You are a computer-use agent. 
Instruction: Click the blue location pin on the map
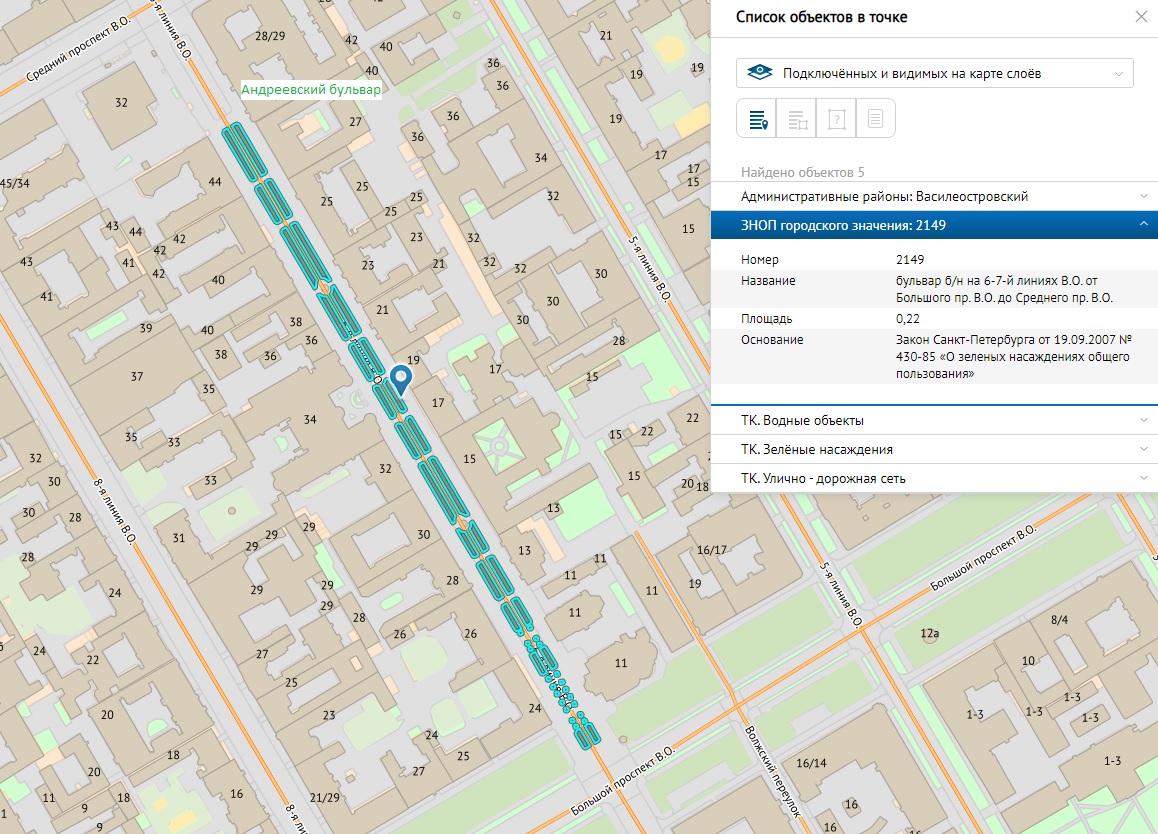coord(401,378)
